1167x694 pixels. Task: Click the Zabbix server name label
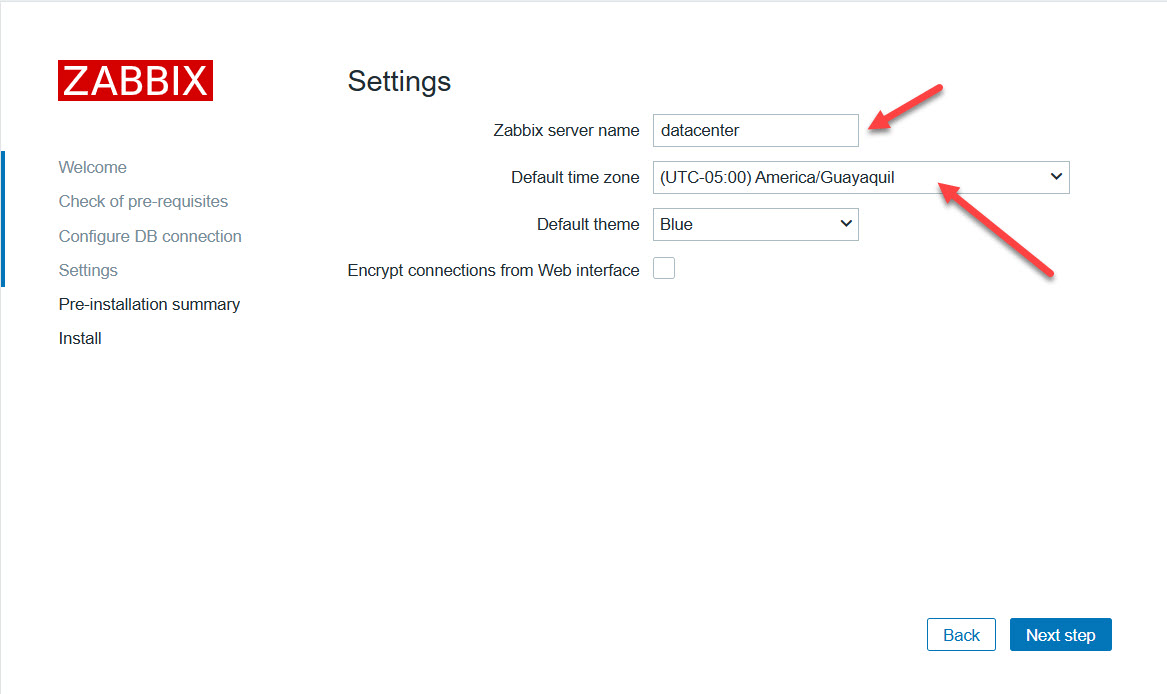(566, 130)
